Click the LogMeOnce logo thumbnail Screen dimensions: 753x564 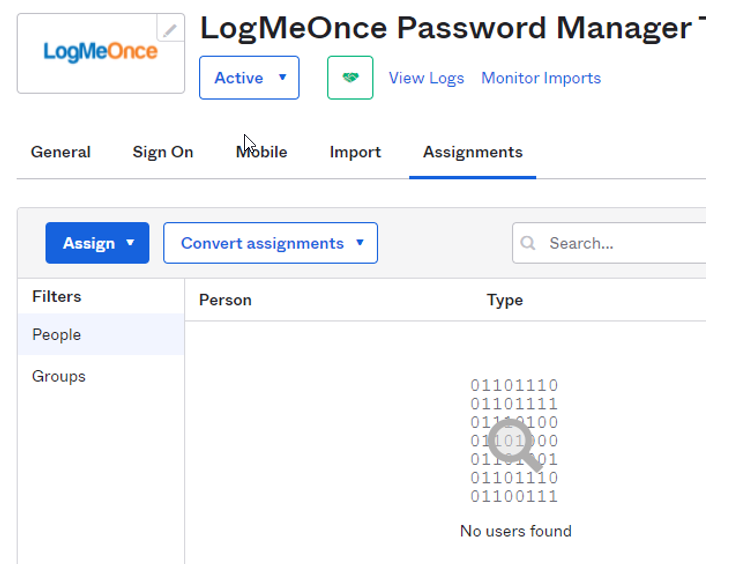tap(101, 53)
